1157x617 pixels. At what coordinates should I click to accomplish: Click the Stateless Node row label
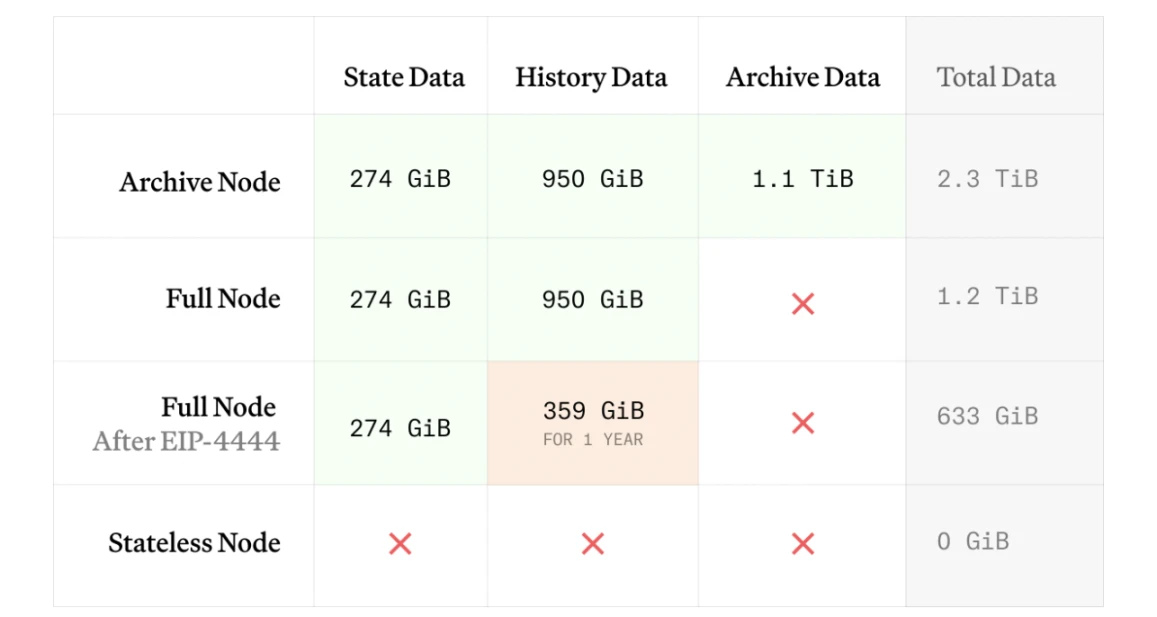194,543
